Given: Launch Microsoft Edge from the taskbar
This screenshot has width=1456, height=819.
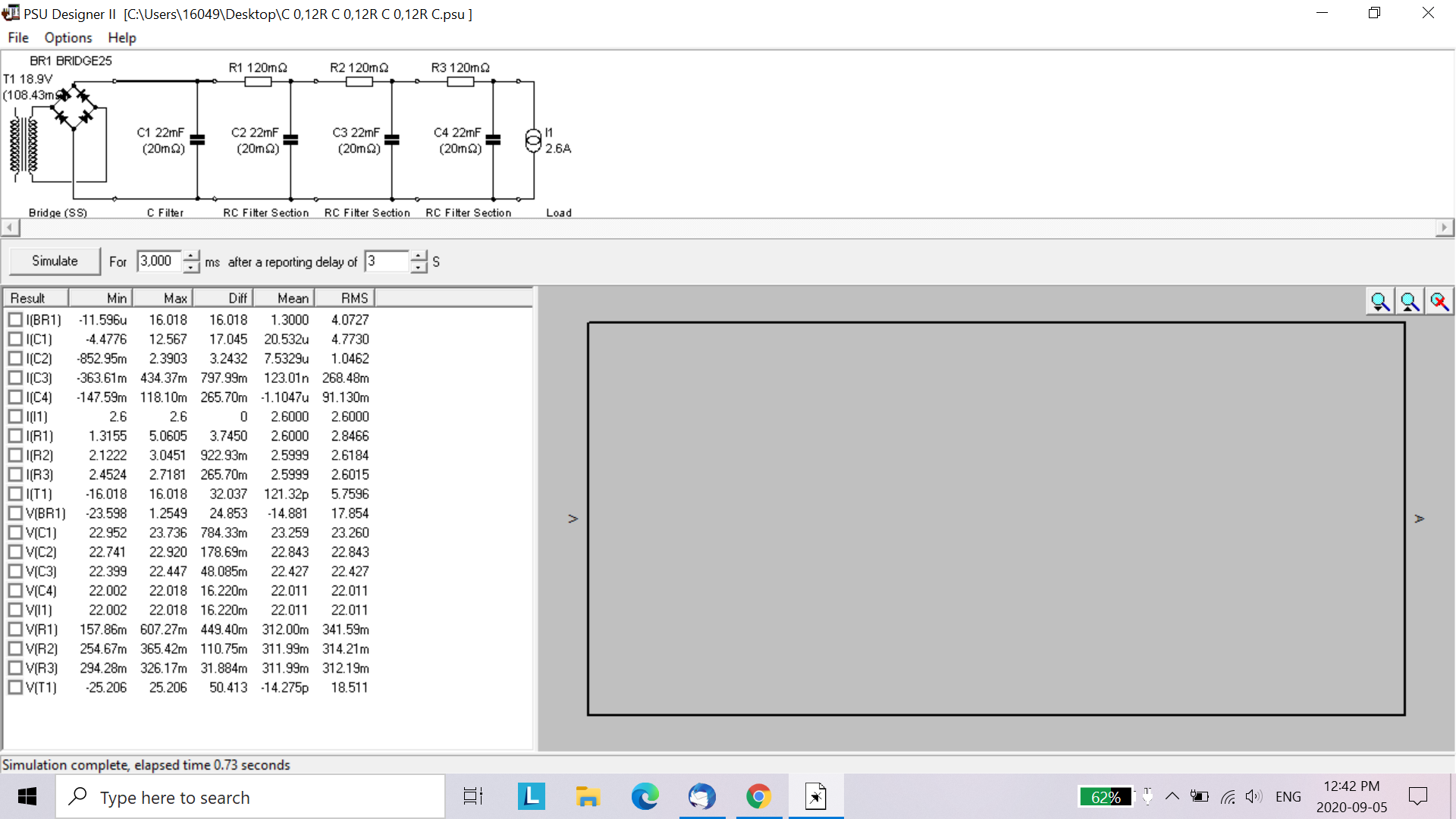Looking at the screenshot, I should (645, 796).
